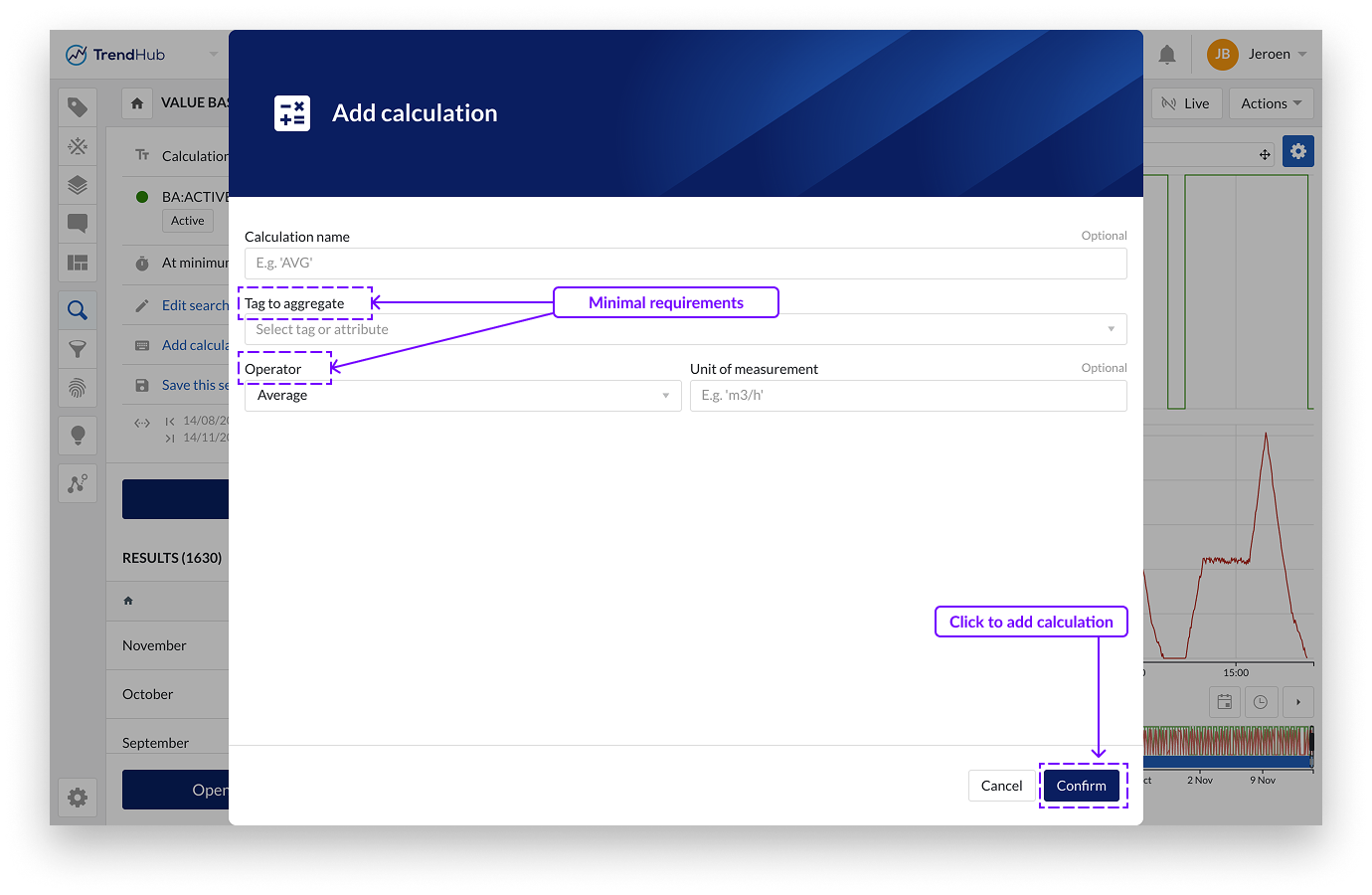The height and width of the screenshot is (895, 1372).
Task: Expand the Tag to aggregate dropdown
Action: click(685, 329)
